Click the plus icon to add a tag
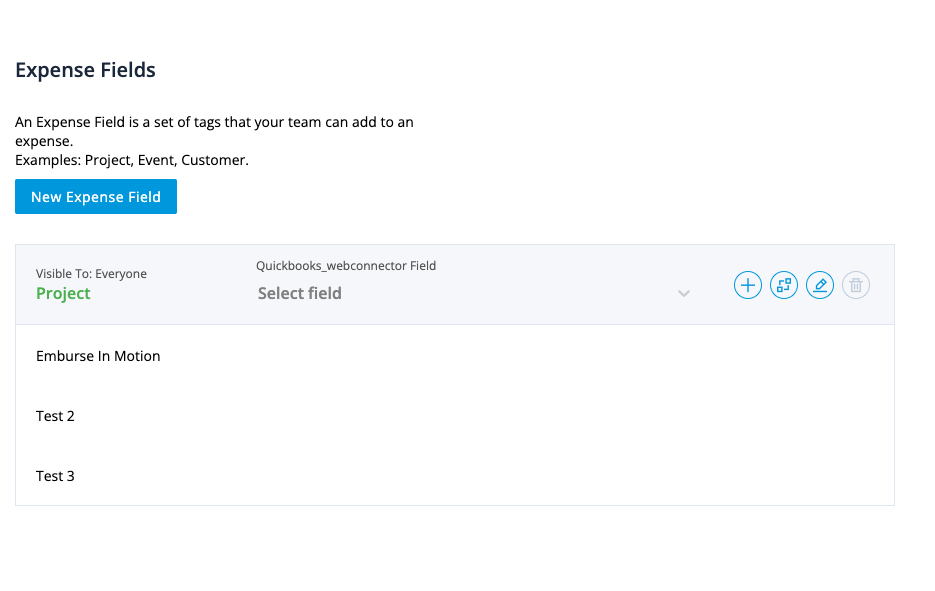This screenshot has height=591, width=935. (x=748, y=286)
